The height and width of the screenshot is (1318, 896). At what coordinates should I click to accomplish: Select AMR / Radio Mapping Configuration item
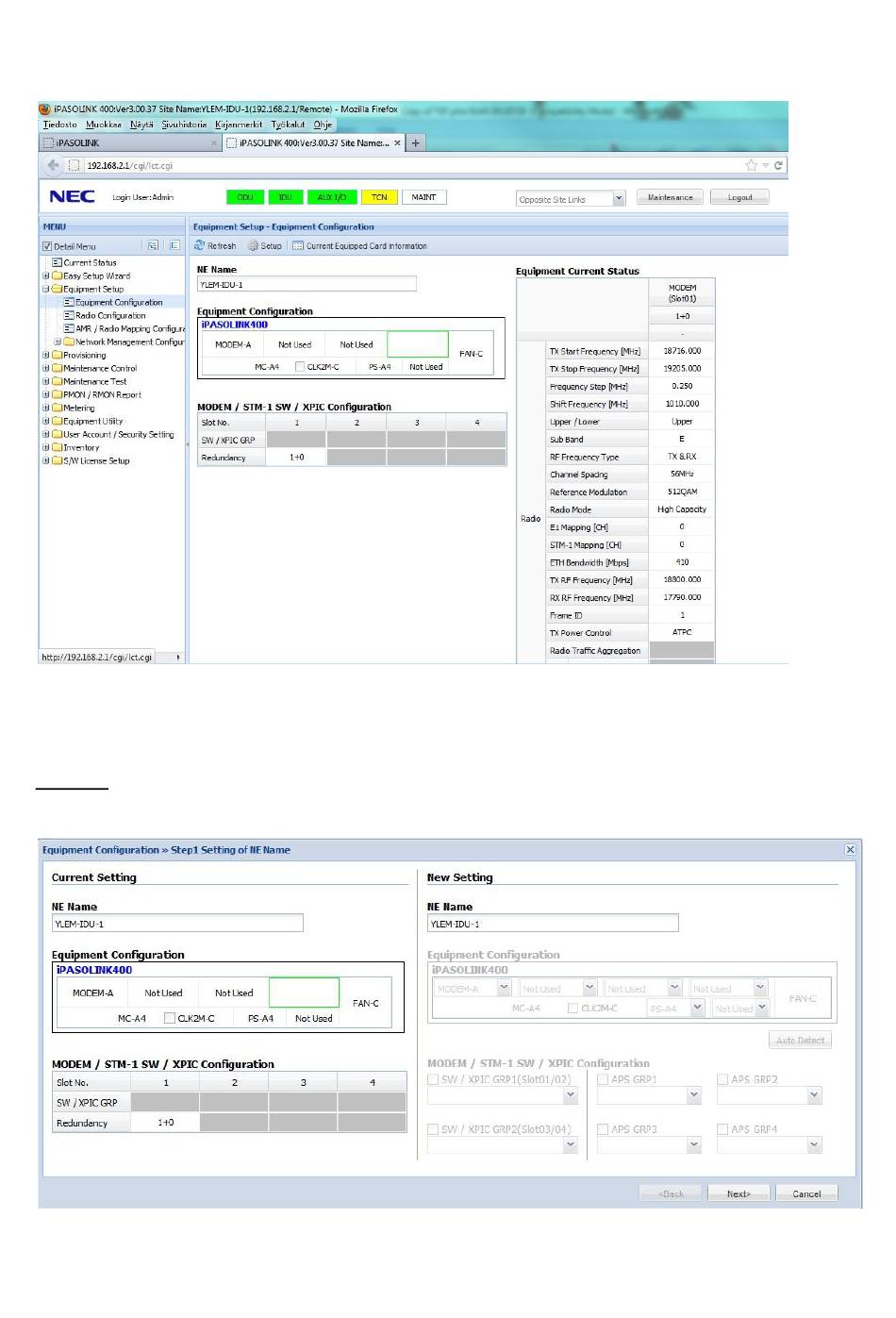[129, 328]
